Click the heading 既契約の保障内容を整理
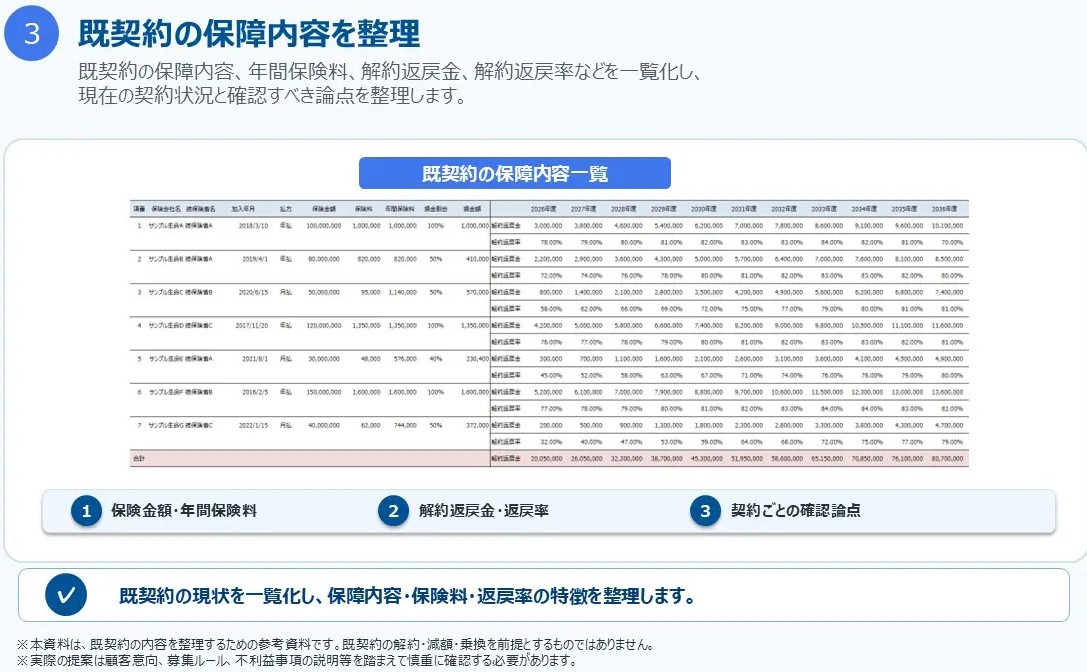The height and width of the screenshot is (672, 1087). coord(249,33)
